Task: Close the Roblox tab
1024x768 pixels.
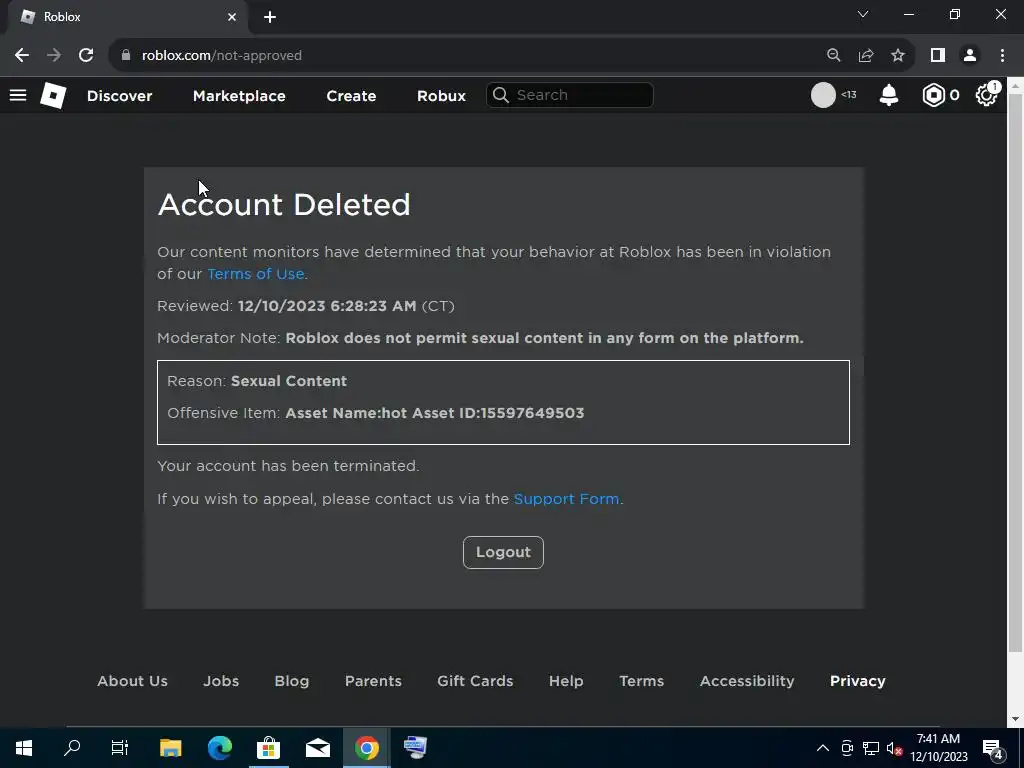Action: (232, 17)
